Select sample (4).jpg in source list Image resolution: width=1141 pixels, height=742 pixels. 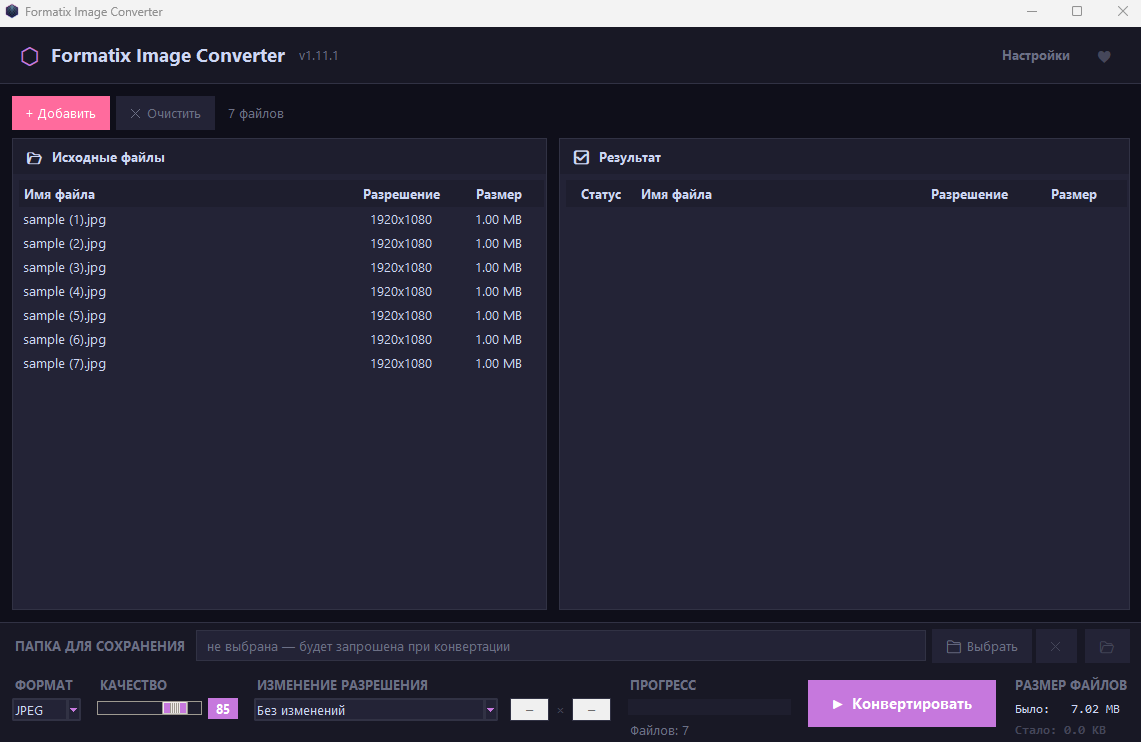click(x=279, y=291)
